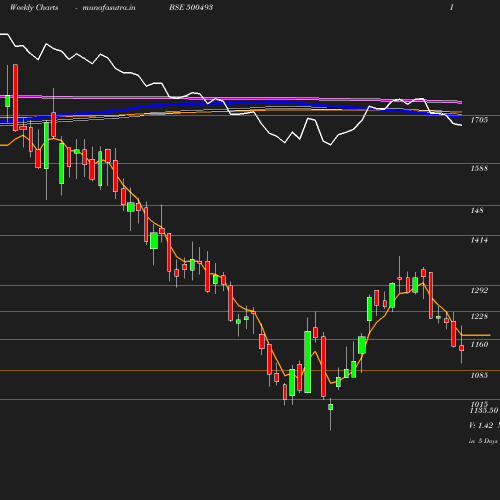This screenshot has height=500, width=500.
Task: Click the 1228 price level label
Action: click(479, 316)
